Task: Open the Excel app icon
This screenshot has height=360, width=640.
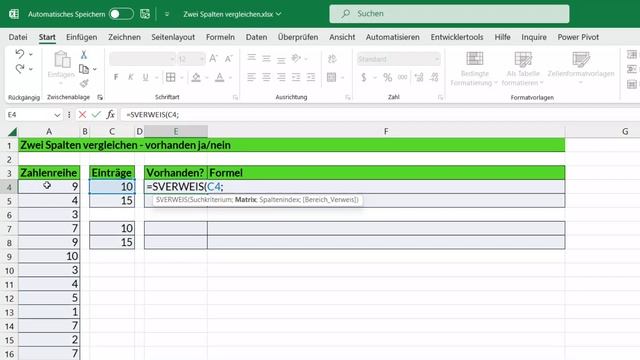Action: click(x=14, y=14)
